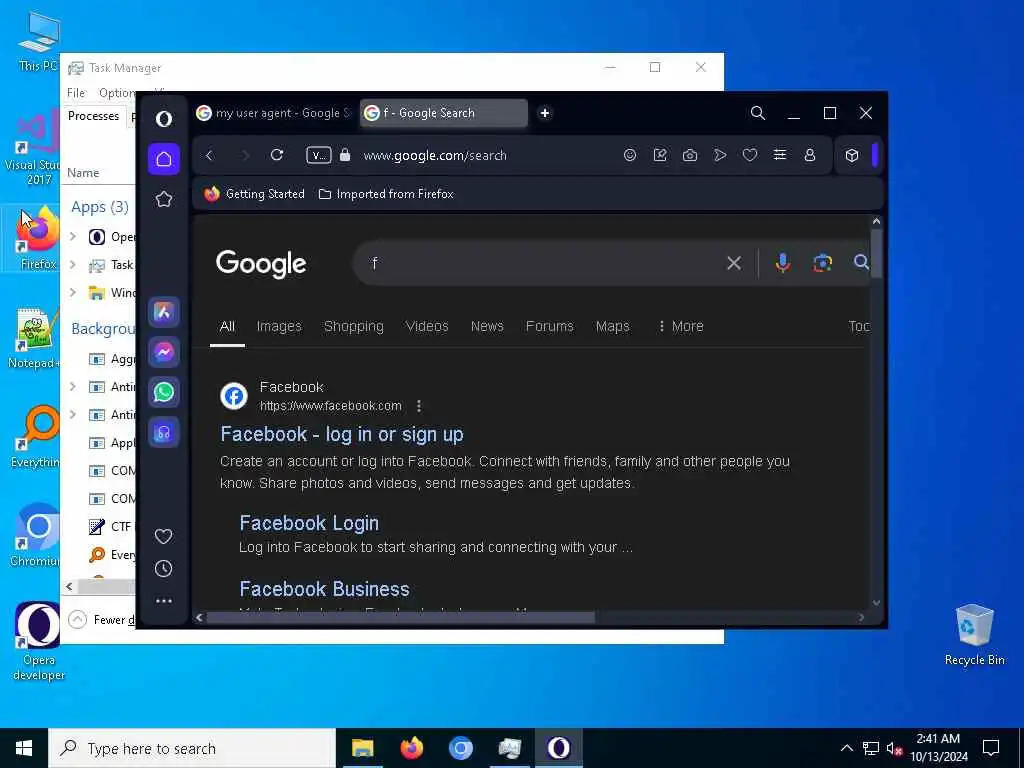Viewport: 1024px width, 768px height.
Task: Open Opera bookmarks star sidebar icon
Action: click(164, 199)
